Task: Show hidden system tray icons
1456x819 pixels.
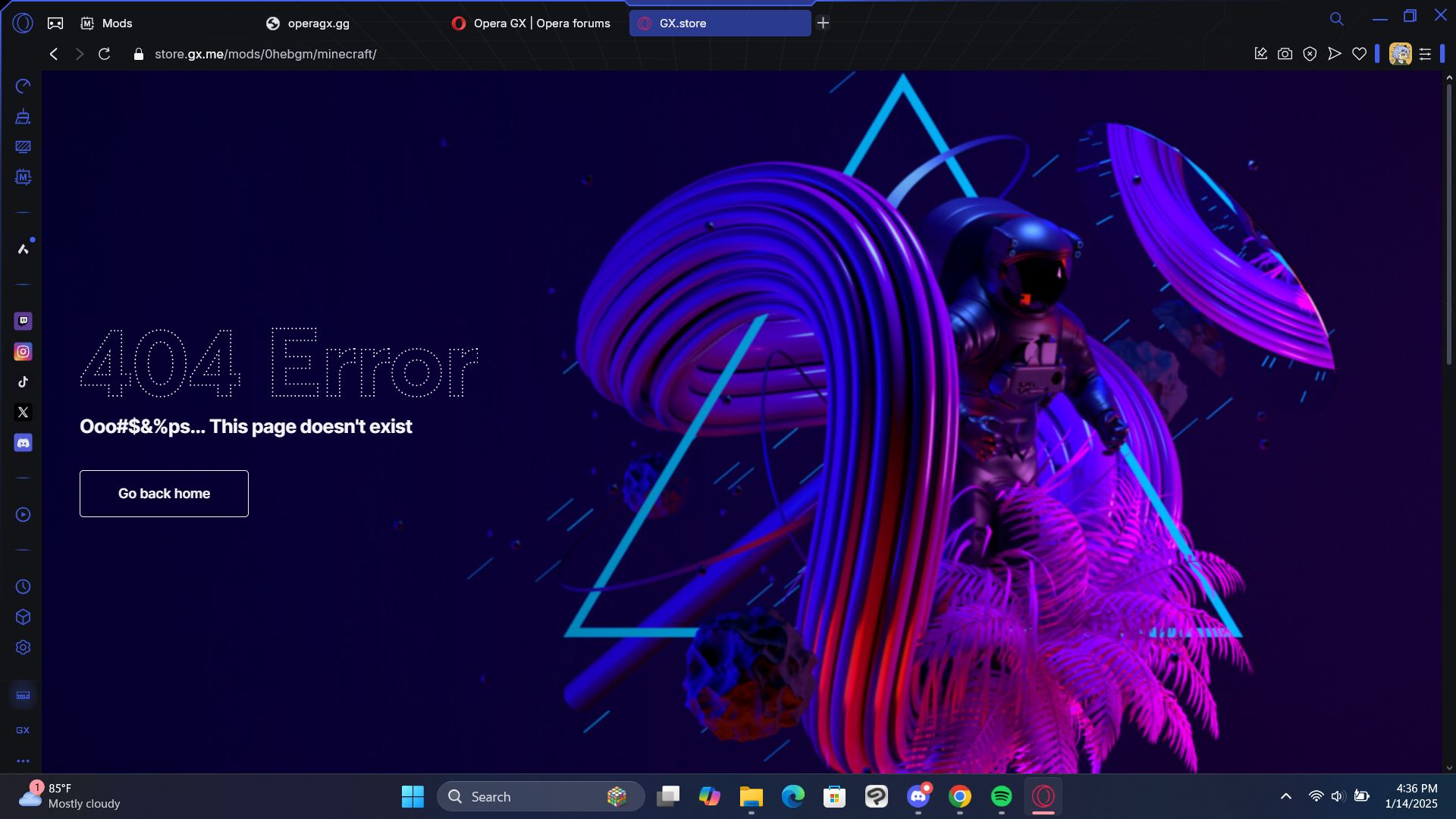Action: tap(1286, 796)
